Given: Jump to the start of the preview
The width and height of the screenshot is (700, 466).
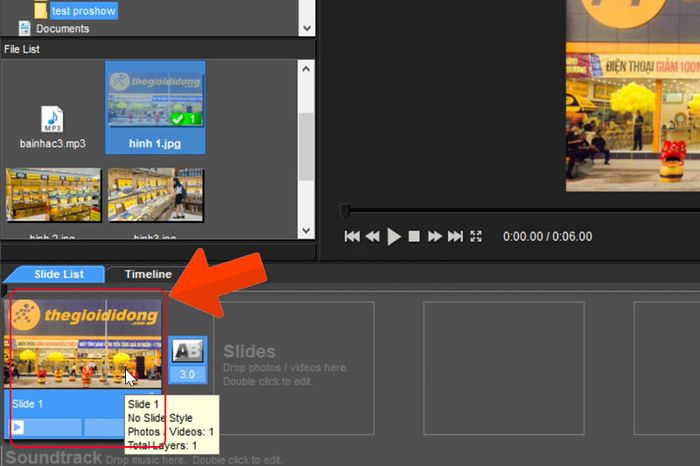Looking at the screenshot, I should pyautogui.click(x=352, y=236).
